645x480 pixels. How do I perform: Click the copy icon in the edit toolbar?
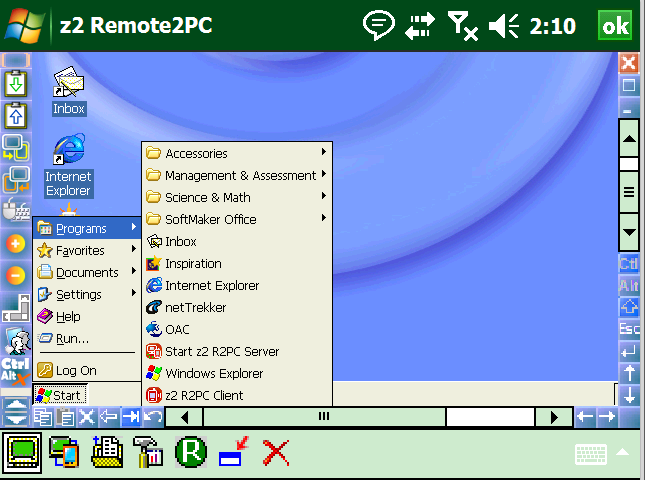coord(43,417)
